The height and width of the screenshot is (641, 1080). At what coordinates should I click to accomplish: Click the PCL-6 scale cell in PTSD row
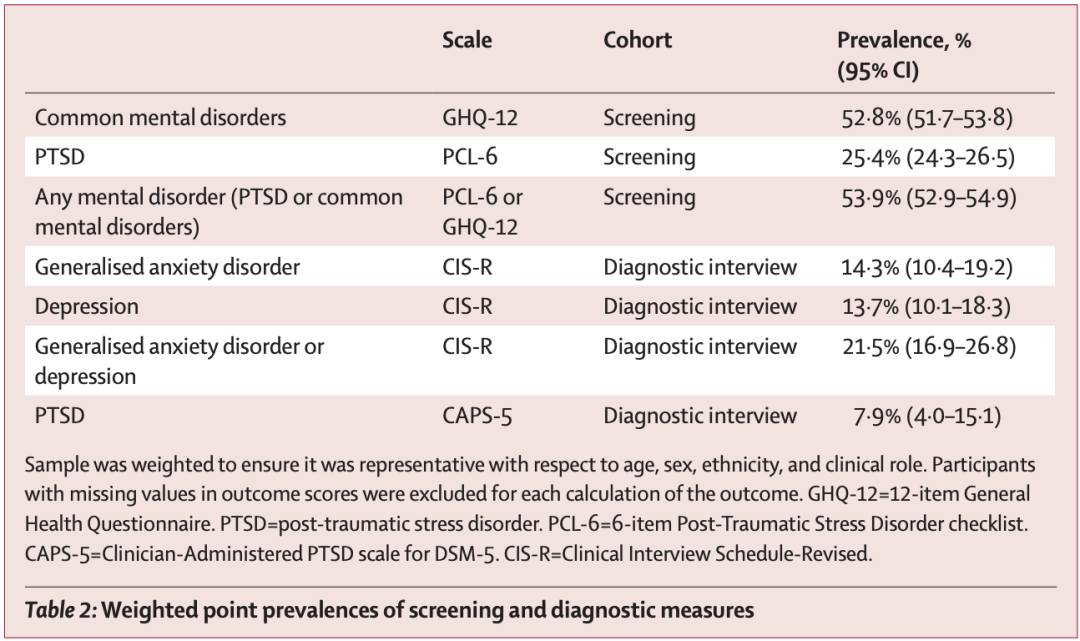(x=469, y=157)
